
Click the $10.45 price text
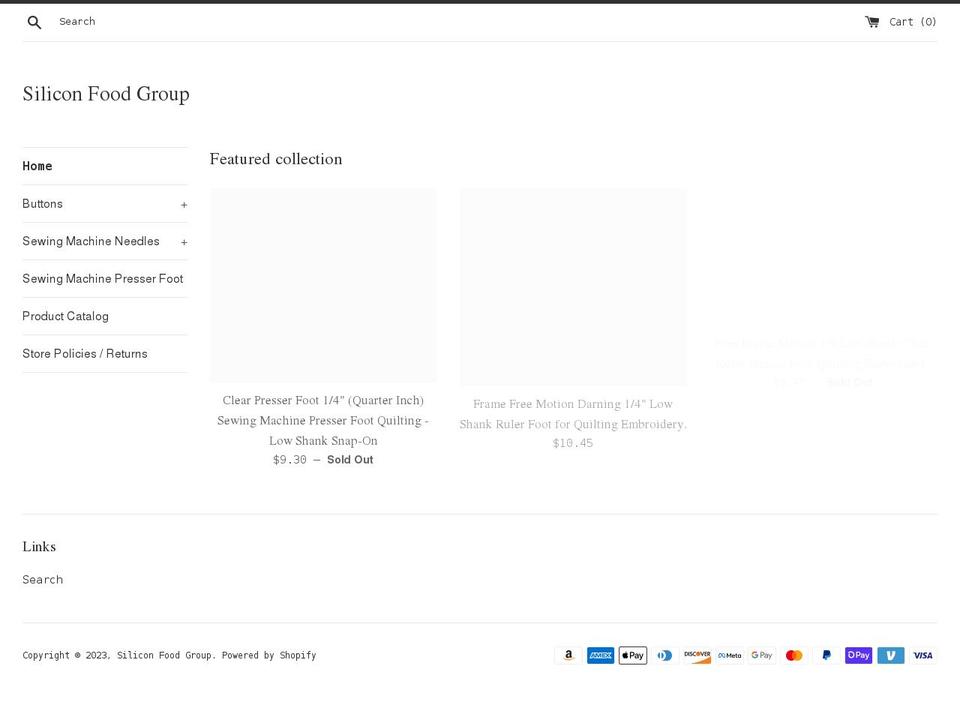tap(573, 443)
